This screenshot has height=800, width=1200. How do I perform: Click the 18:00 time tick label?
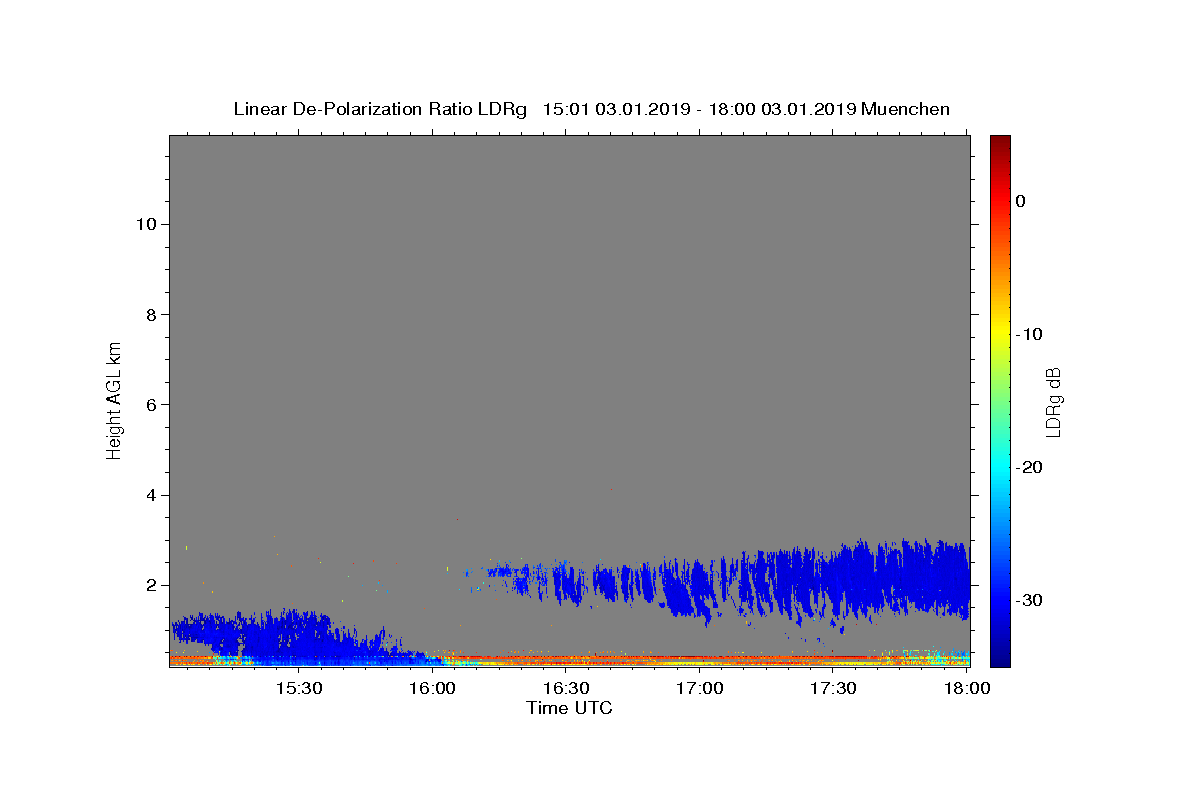(967, 689)
